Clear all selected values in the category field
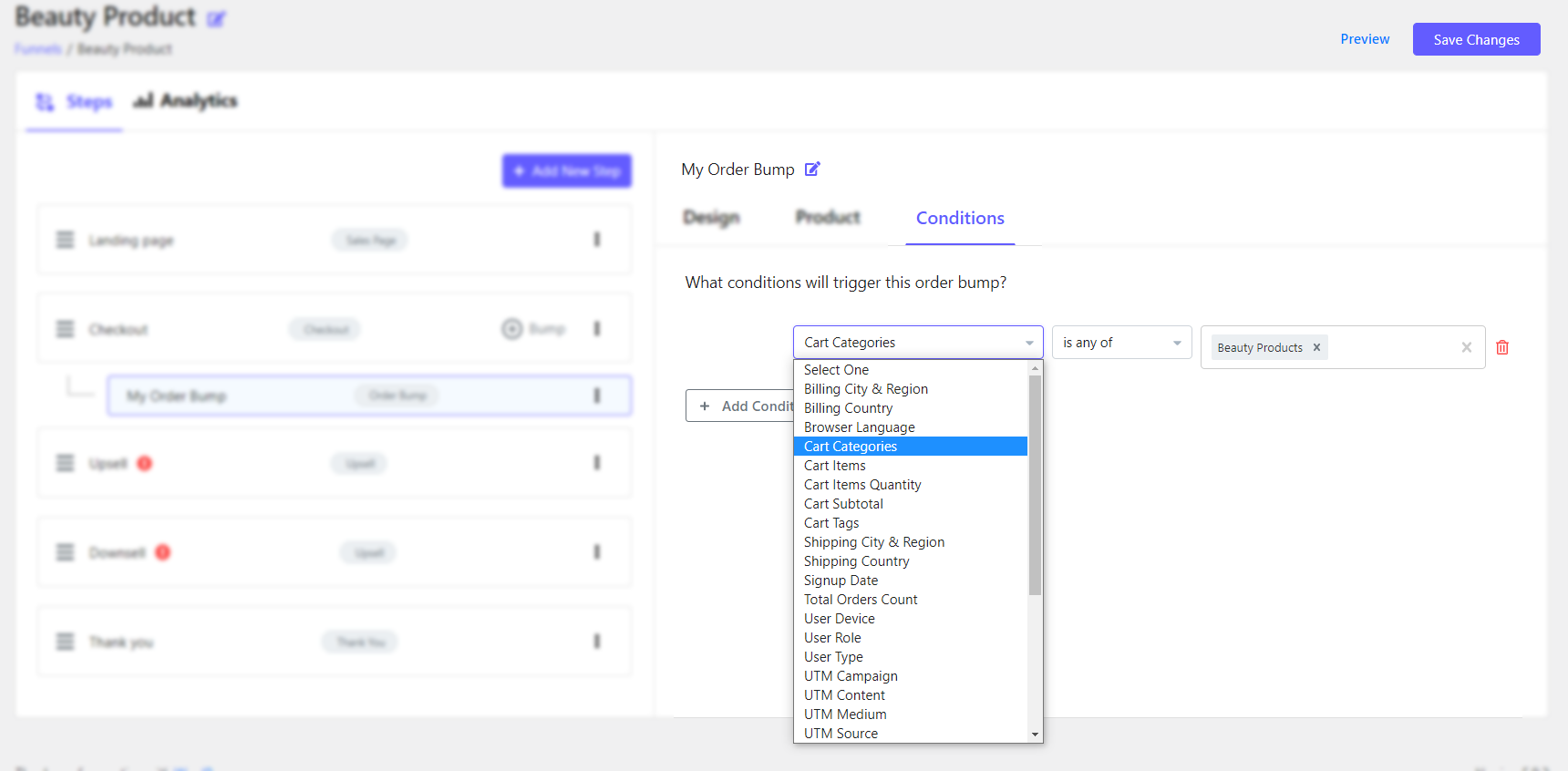The width and height of the screenshot is (1568, 771). coord(1467,347)
